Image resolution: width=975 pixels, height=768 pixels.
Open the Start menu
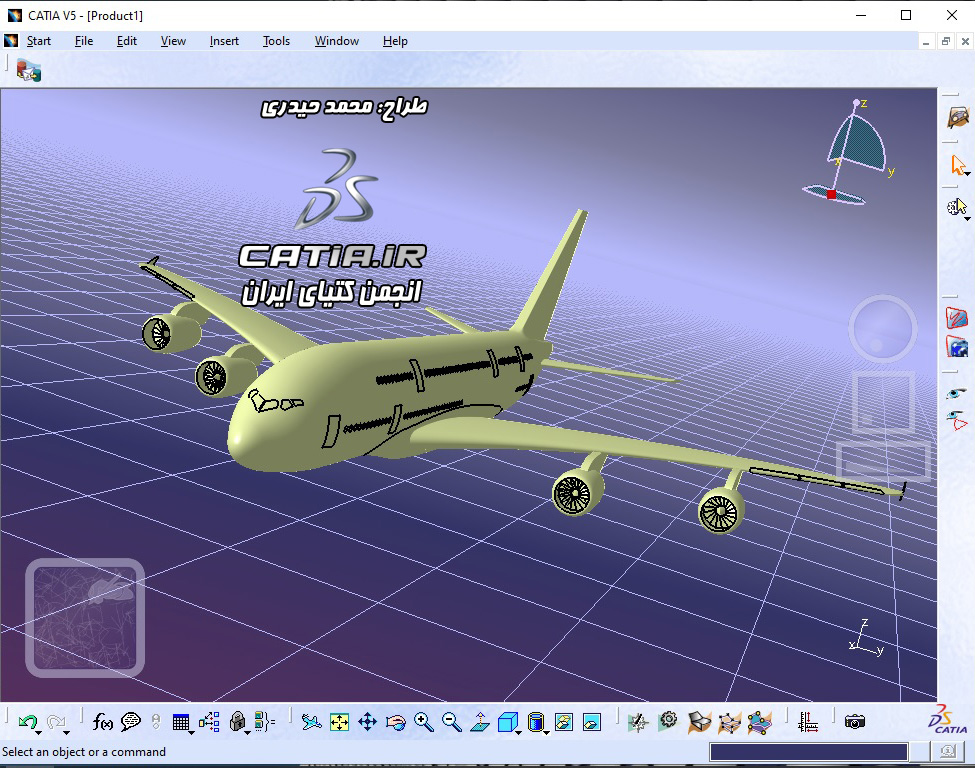click(39, 41)
